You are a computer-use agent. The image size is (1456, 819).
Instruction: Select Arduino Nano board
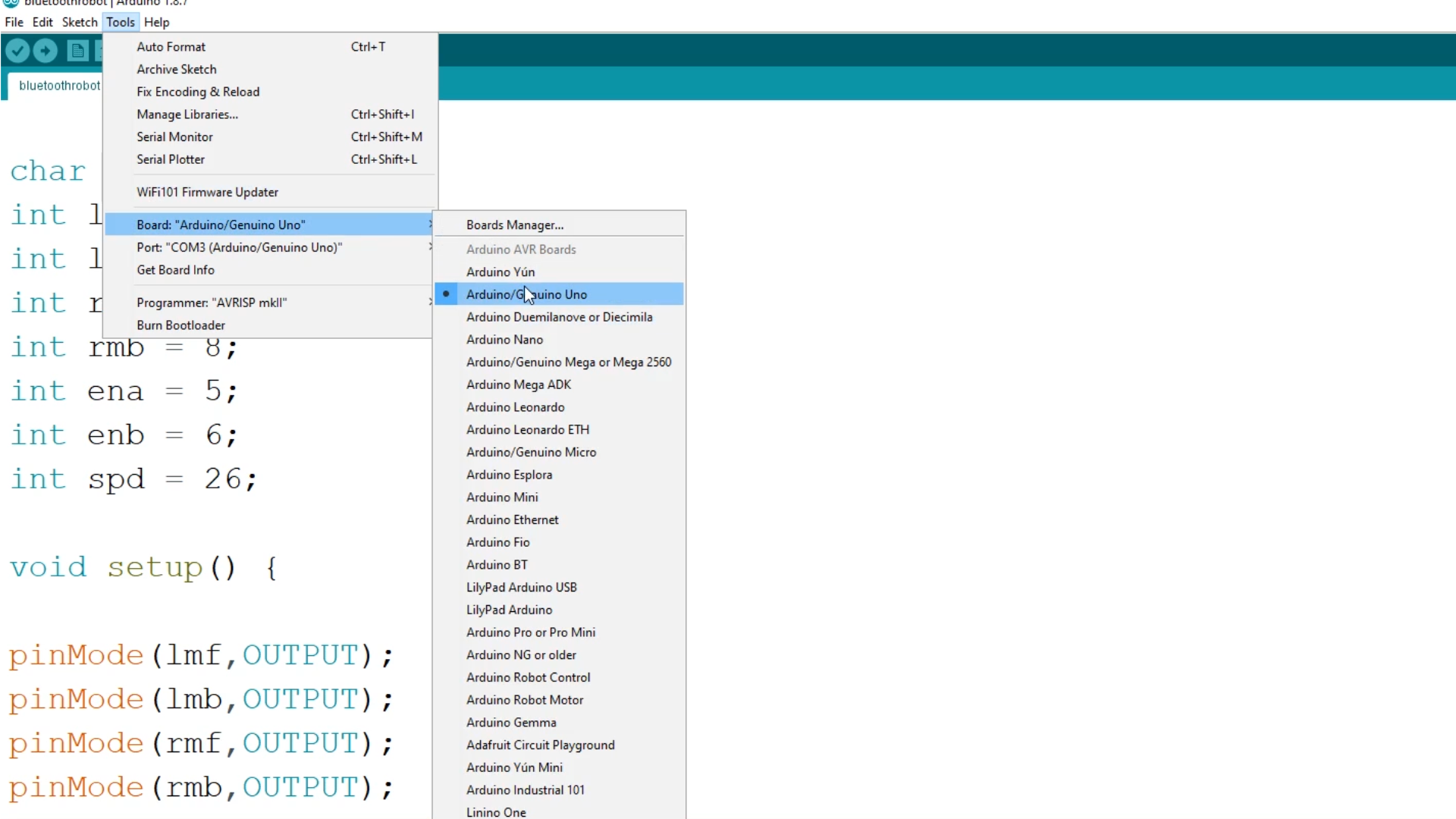pos(559,340)
